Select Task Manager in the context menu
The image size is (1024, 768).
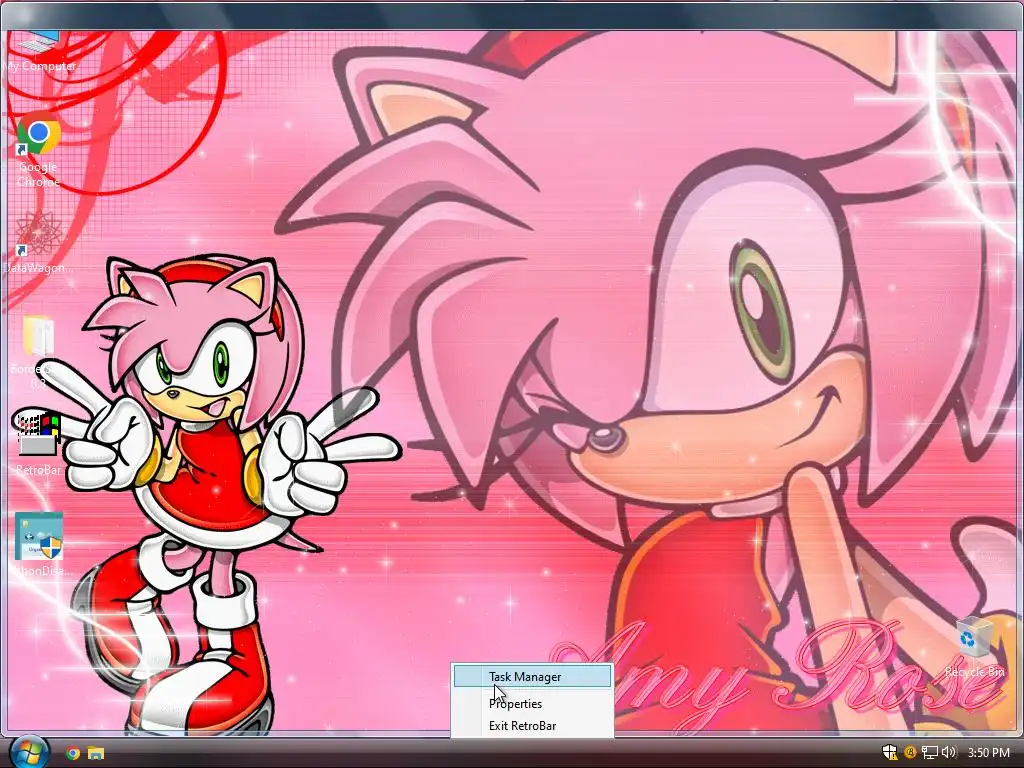(x=532, y=677)
